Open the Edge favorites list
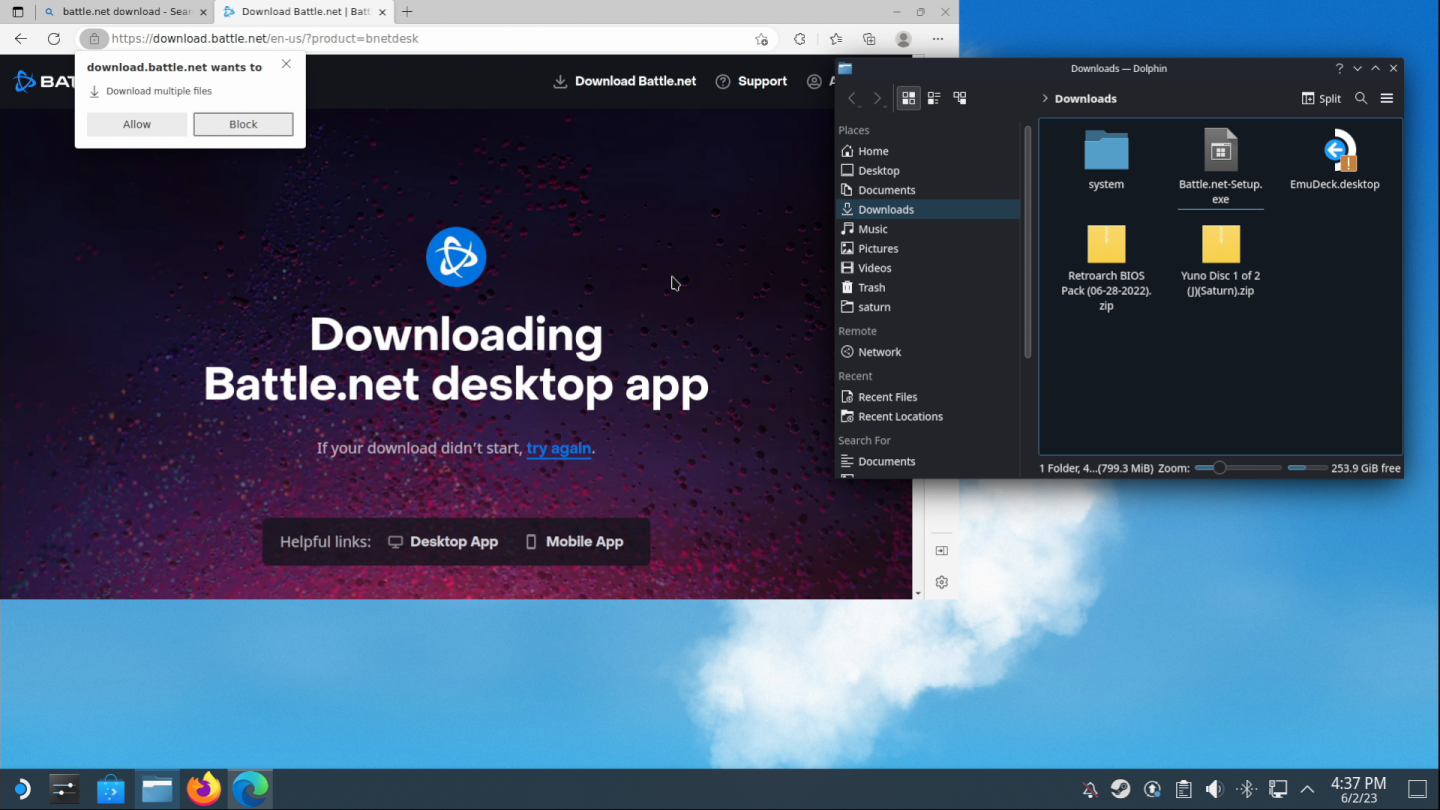 coord(836,39)
